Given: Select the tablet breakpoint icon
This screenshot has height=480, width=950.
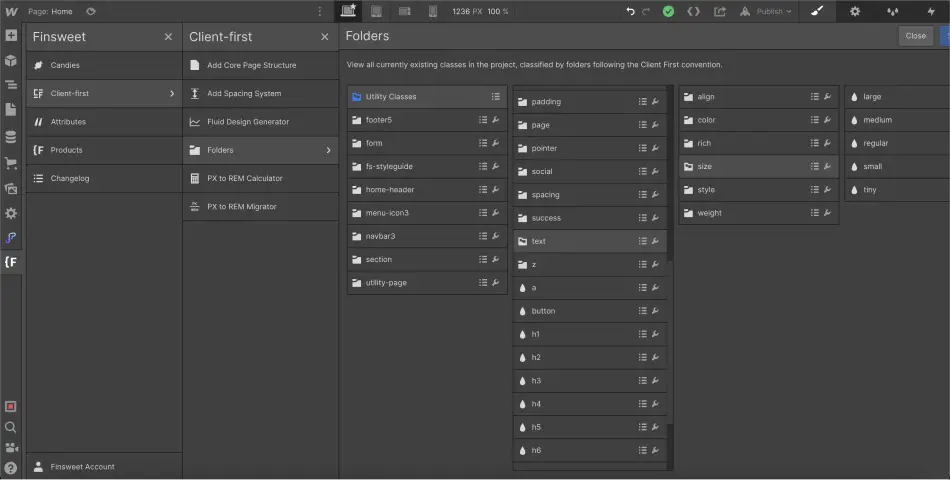Looking at the screenshot, I should pos(376,11).
